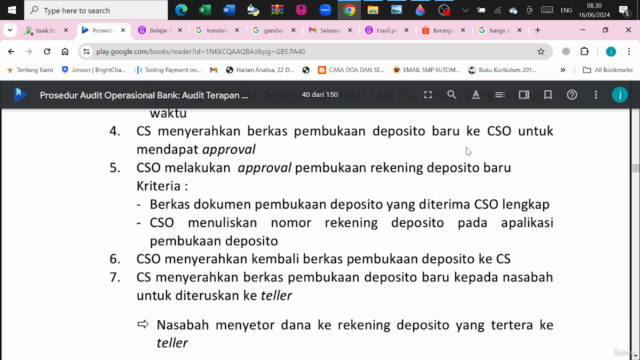Open the Google Play Books logo
The height and width of the screenshot is (360, 640).
pos(20,95)
